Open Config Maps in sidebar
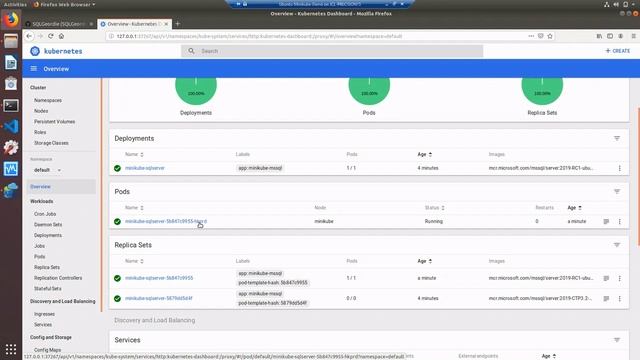The image size is (640, 360). (x=47, y=350)
